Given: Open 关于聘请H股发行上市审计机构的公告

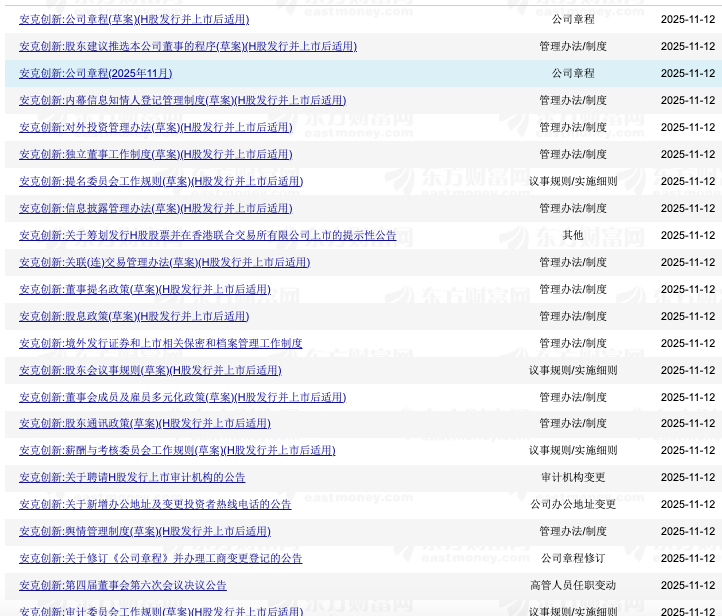Looking at the screenshot, I should click(132, 477).
